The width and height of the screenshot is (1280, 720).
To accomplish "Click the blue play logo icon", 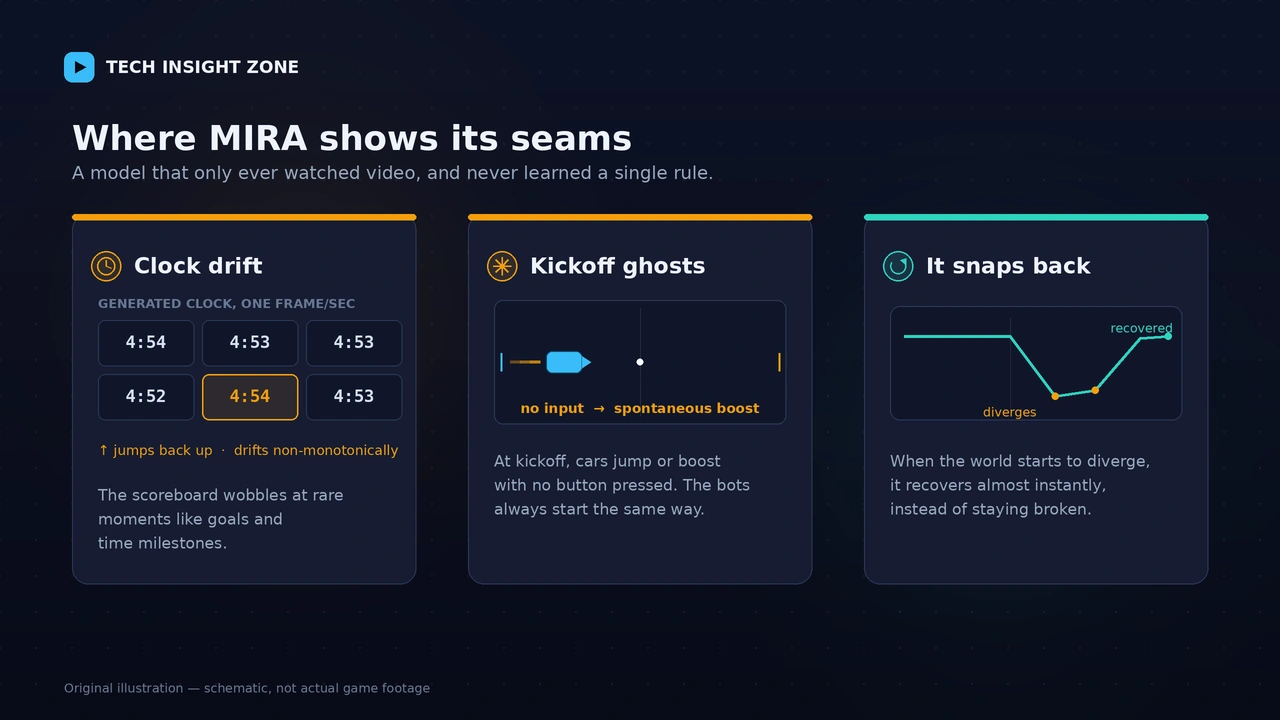I will (79, 67).
